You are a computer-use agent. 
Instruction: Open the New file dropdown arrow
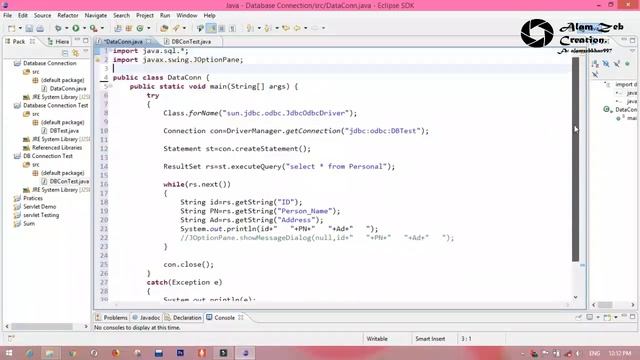(x=20, y=28)
